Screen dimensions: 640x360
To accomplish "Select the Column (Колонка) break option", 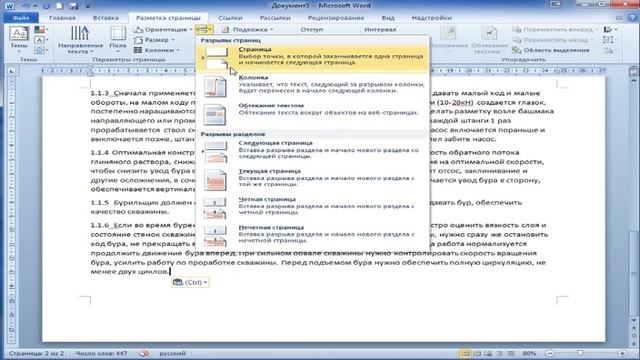I will (313, 86).
